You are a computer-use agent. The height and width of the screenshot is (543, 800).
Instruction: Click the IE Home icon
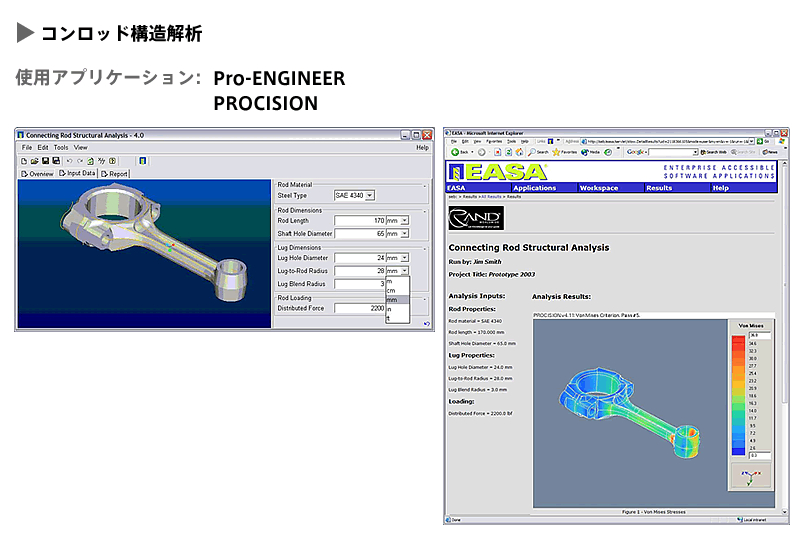tap(519, 152)
